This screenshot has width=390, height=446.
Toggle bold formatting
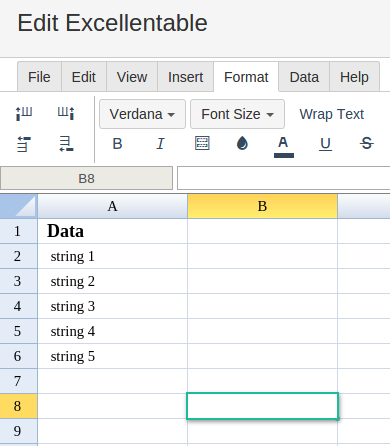pos(117,144)
